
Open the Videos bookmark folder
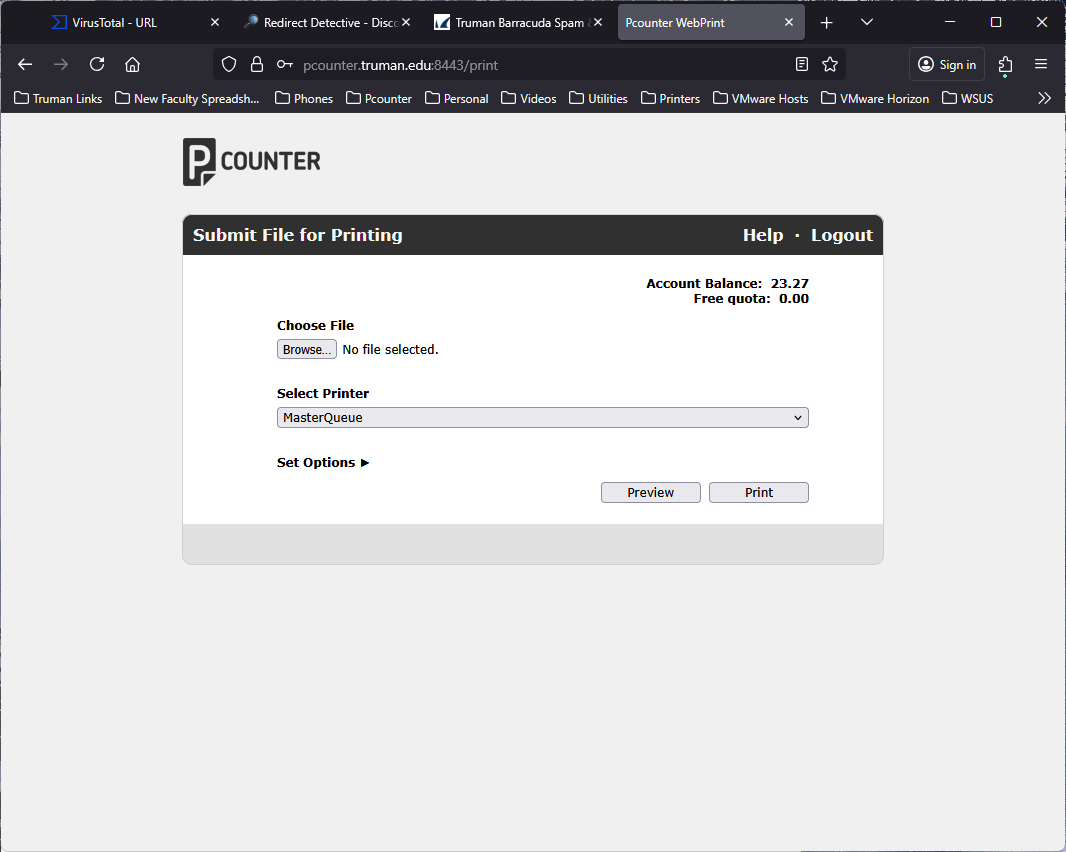click(529, 99)
